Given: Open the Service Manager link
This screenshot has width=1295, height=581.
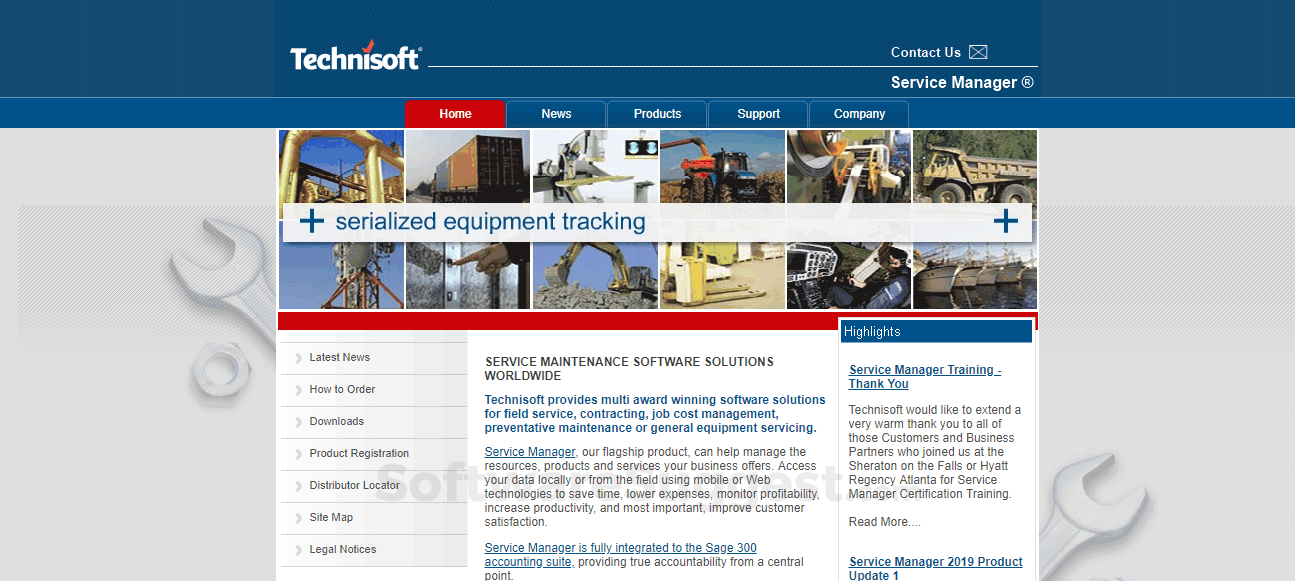Looking at the screenshot, I should [529, 451].
